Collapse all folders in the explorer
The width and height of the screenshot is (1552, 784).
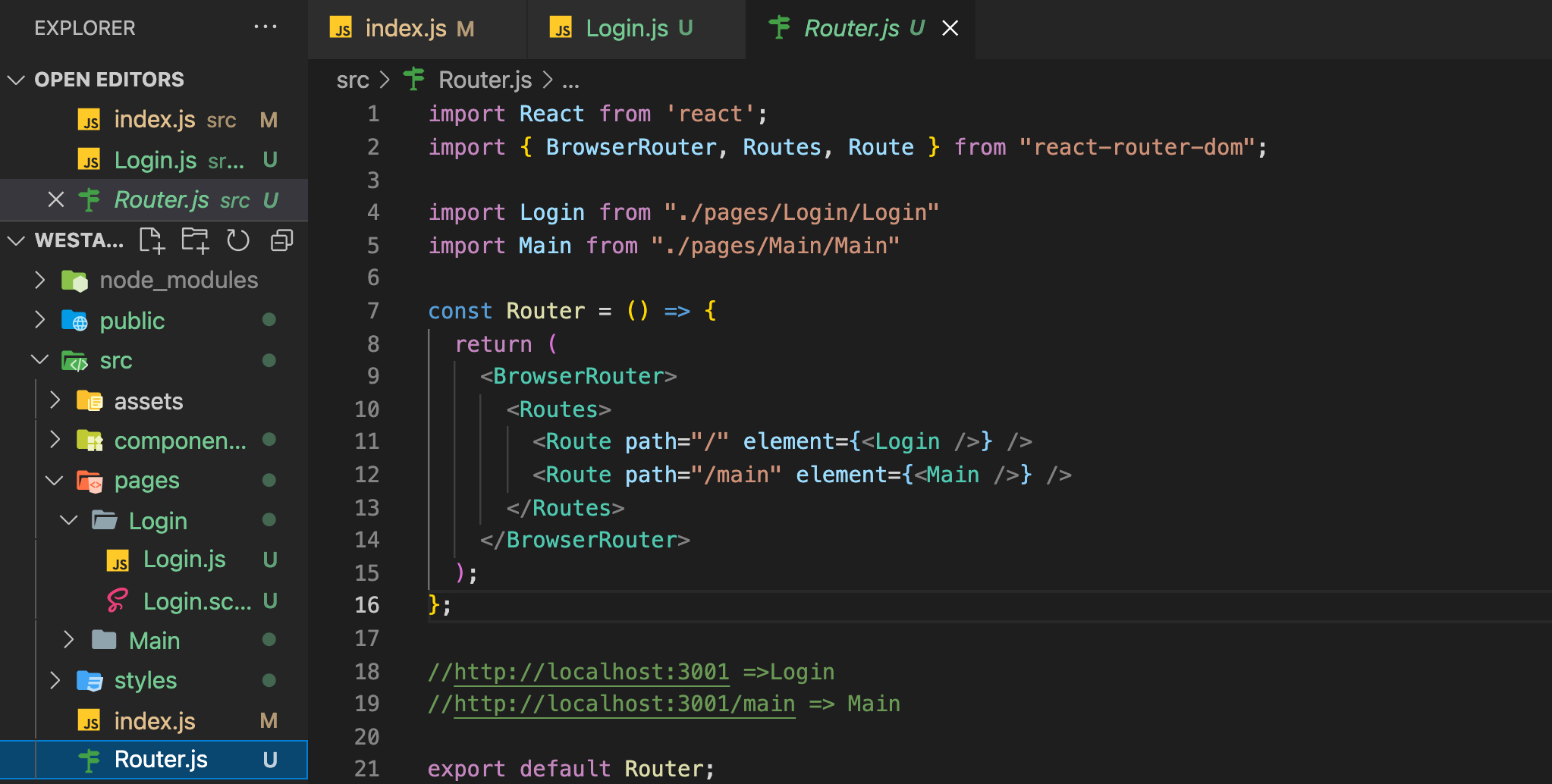point(281,240)
